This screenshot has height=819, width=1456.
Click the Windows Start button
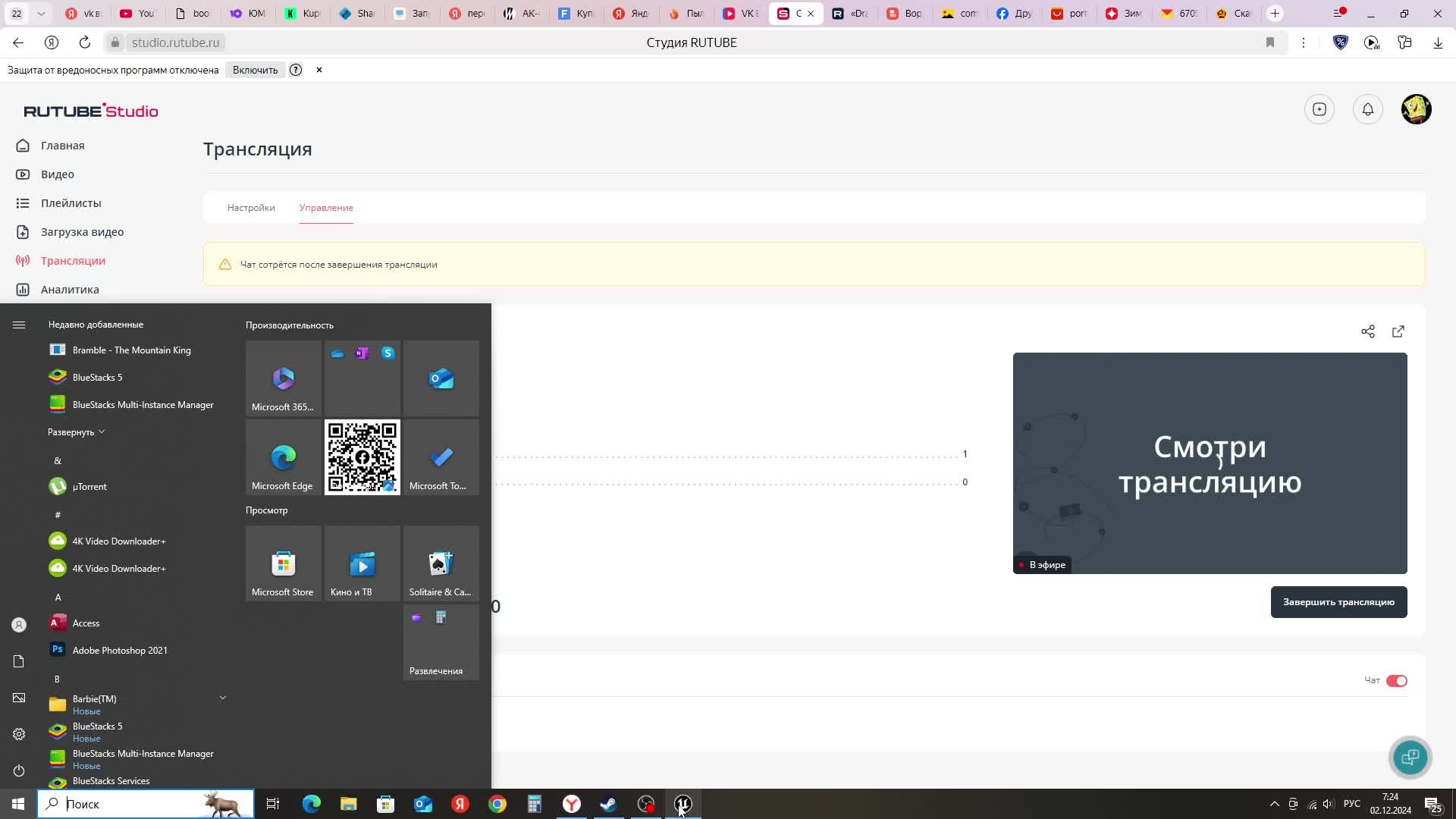(x=18, y=804)
